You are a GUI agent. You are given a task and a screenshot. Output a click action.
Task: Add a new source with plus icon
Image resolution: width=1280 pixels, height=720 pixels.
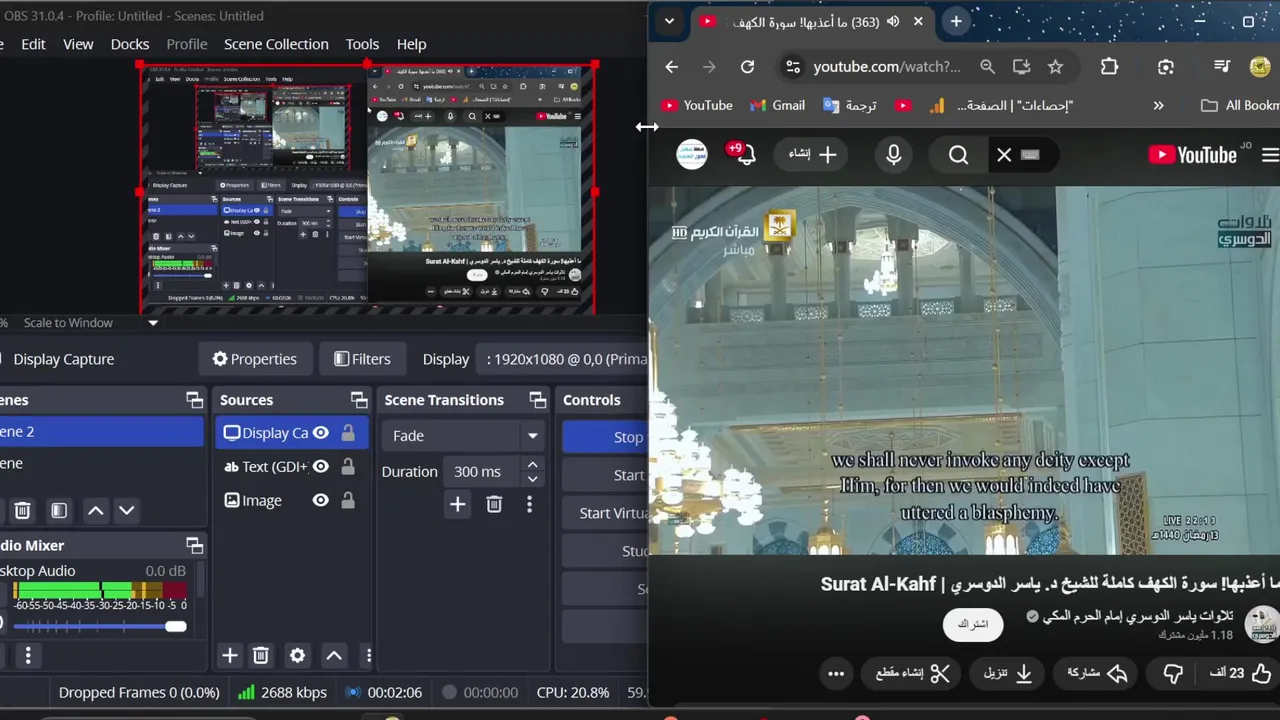(x=230, y=656)
